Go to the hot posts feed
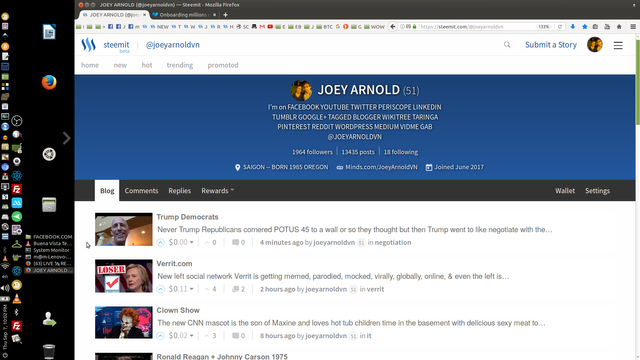Viewport: 640px width, 360px height. [x=147, y=65]
